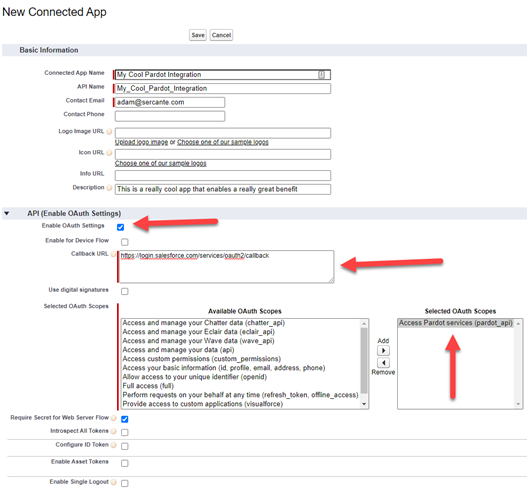527x489 pixels.
Task: Click help icon beside Configure ID Token
Action: pyautogui.click(x=114, y=445)
